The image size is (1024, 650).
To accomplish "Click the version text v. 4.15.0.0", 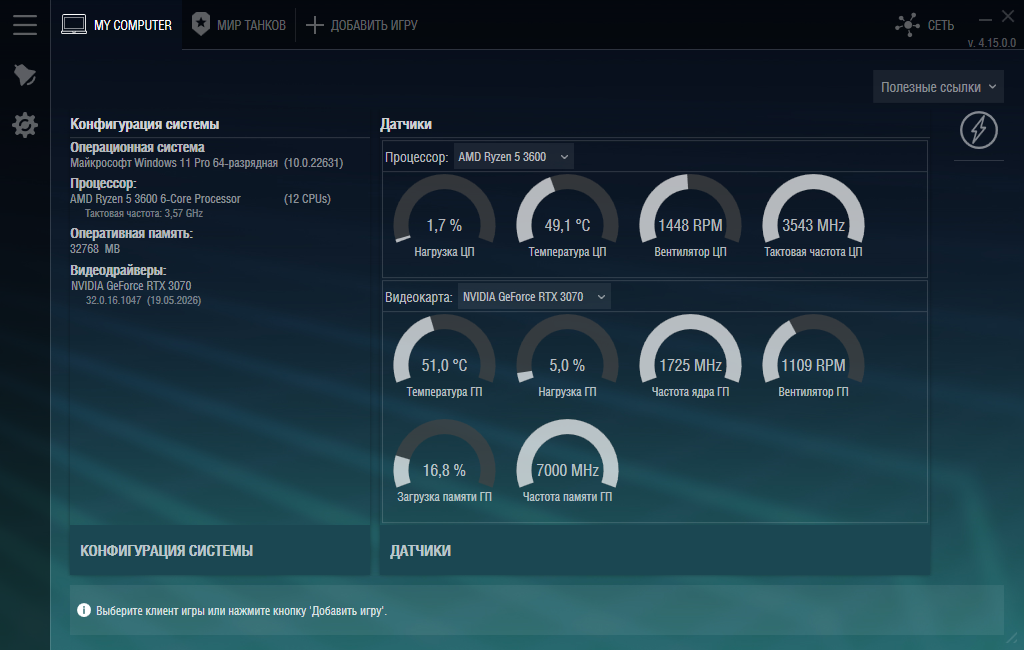I will [x=991, y=43].
